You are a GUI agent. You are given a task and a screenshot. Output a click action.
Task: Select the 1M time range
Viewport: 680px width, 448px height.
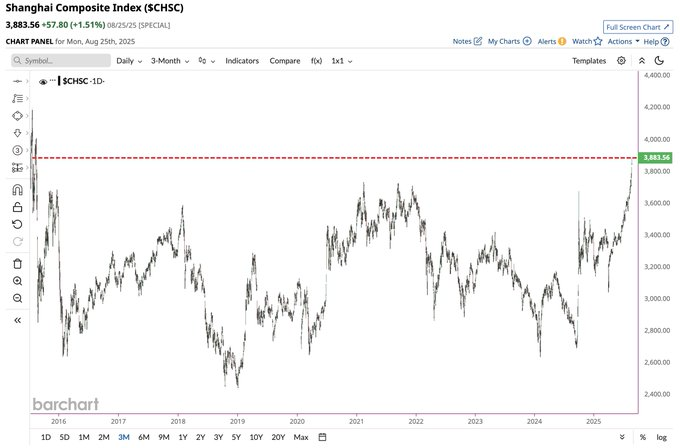[84, 437]
